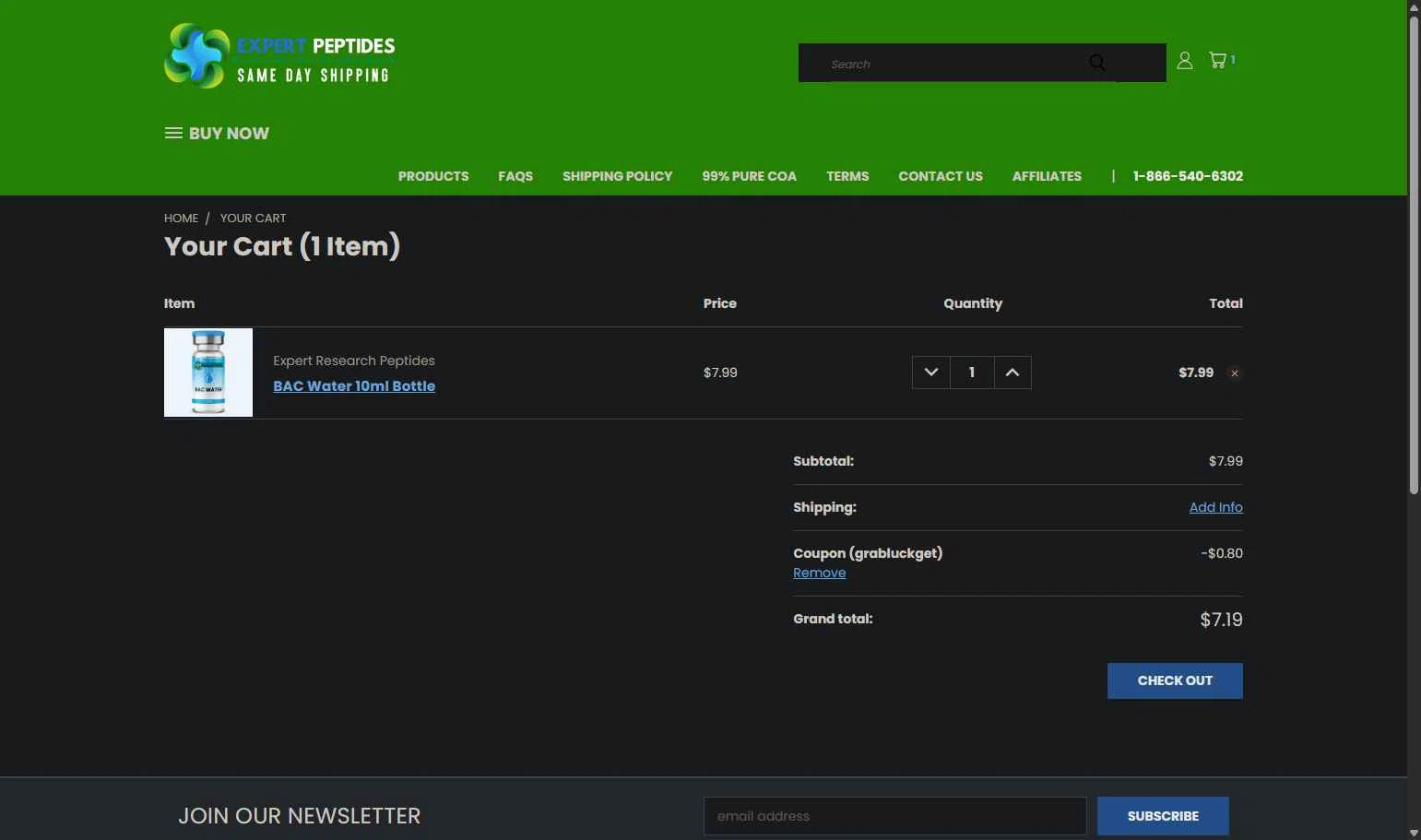Open the AFFILIATES page

[x=1047, y=176]
